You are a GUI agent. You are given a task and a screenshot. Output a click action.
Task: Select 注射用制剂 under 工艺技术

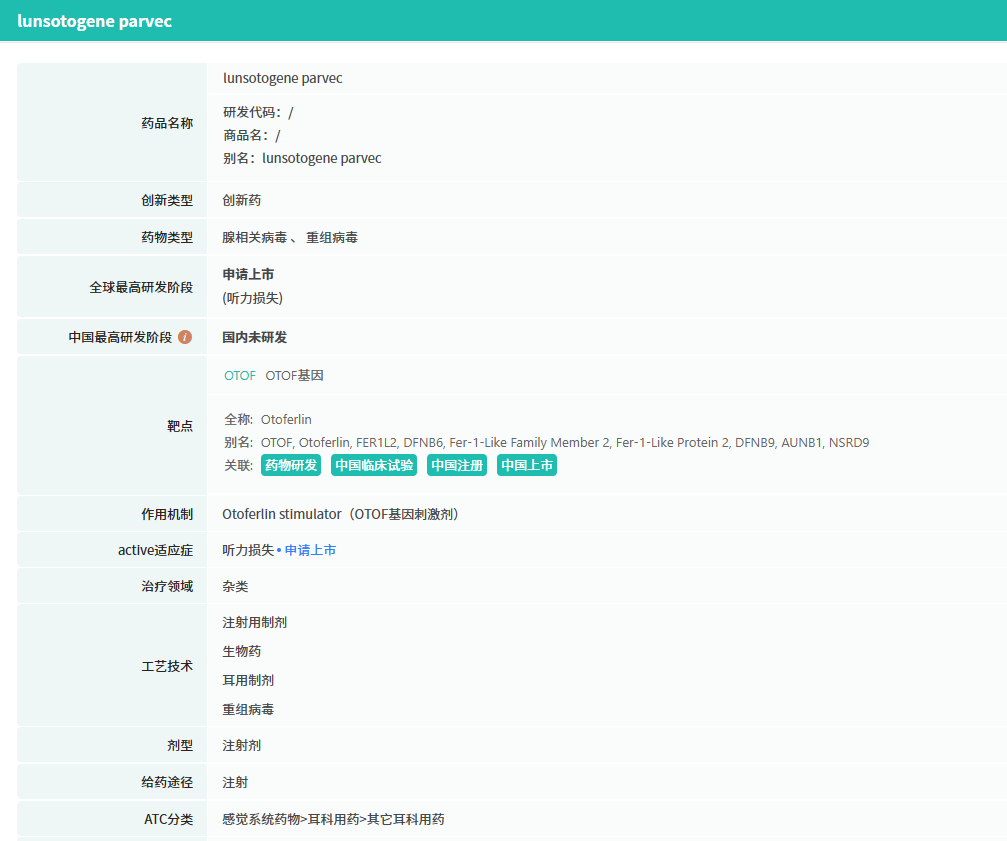tap(254, 623)
